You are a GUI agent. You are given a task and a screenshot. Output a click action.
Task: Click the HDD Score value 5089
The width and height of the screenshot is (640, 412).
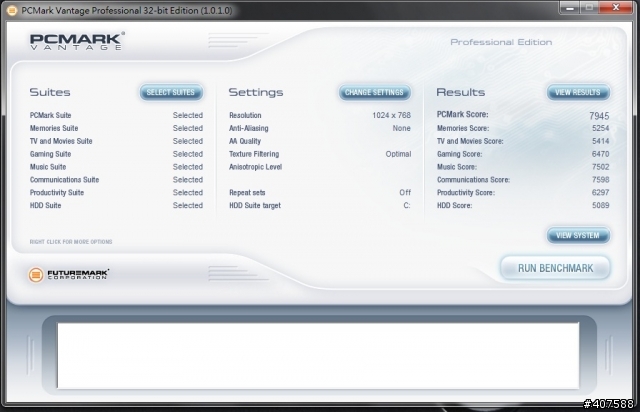(x=600, y=205)
